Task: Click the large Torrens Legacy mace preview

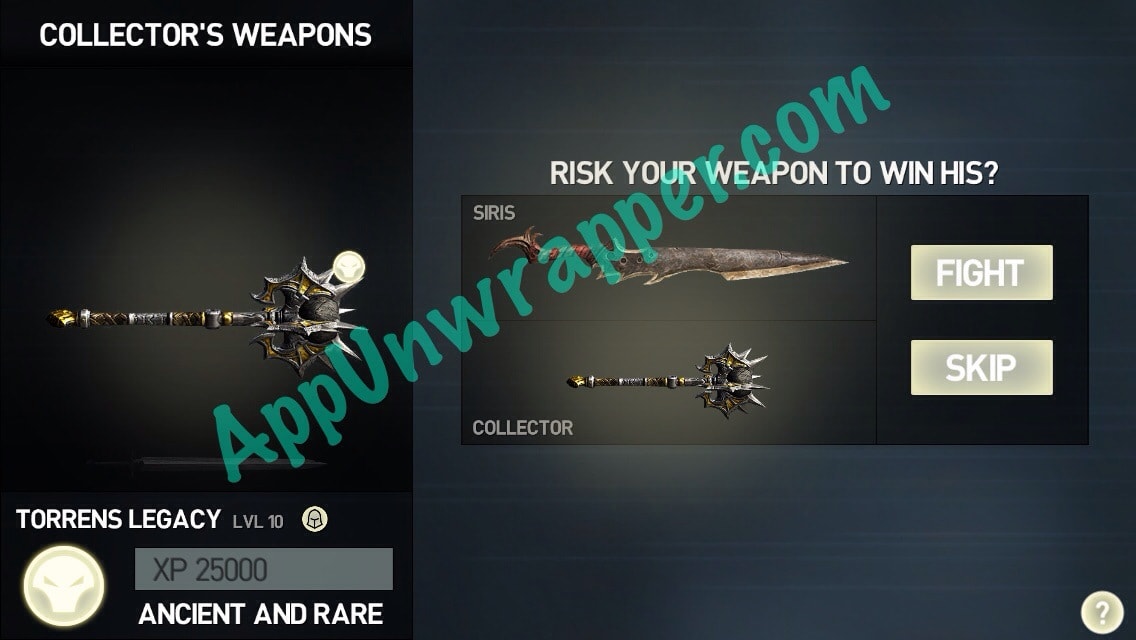Action: (x=206, y=316)
